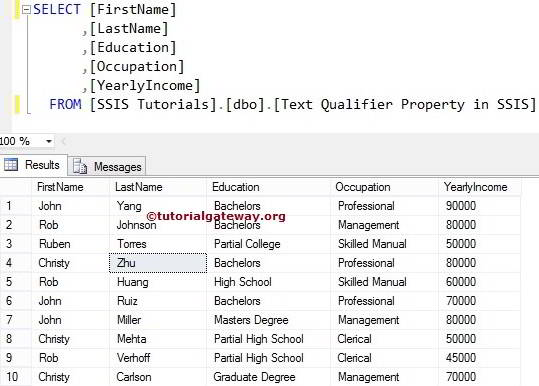Click the Miller last name cell

(158, 320)
